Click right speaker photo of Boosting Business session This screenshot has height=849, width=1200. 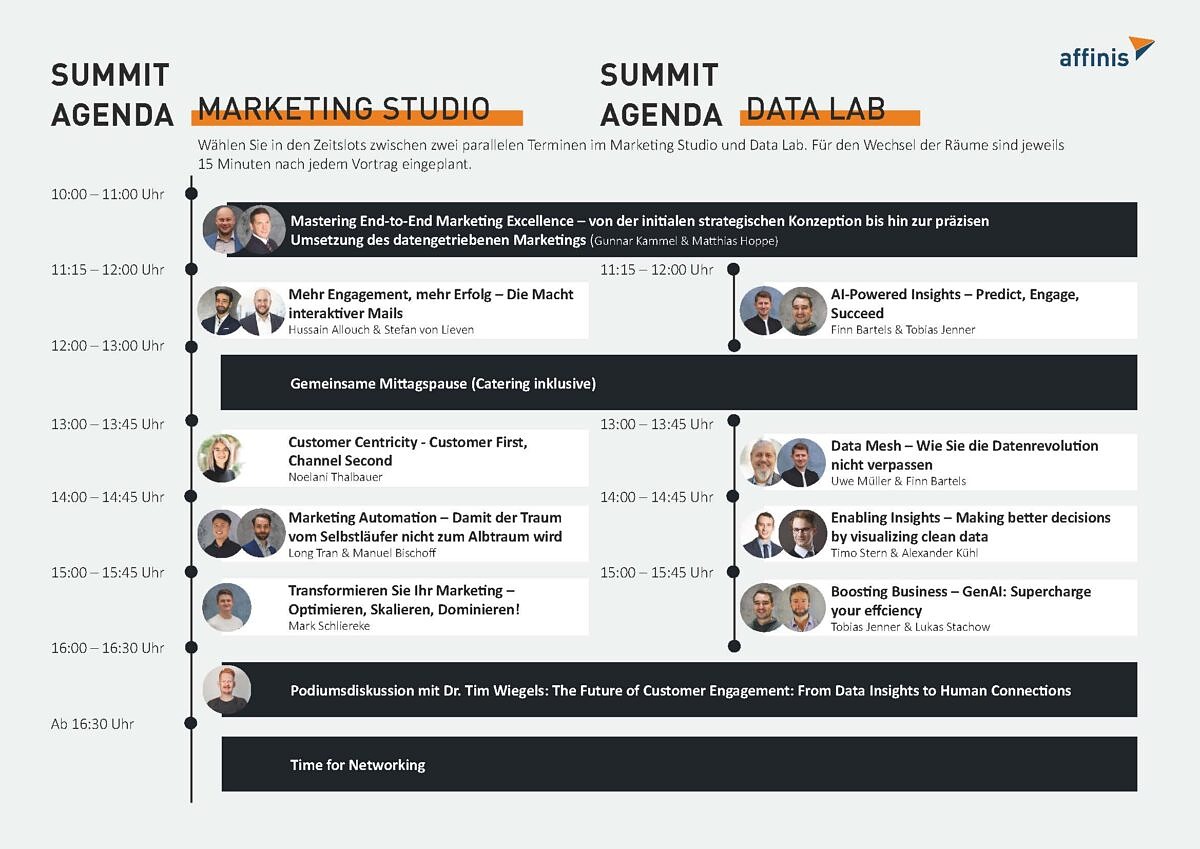[x=802, y=608]
